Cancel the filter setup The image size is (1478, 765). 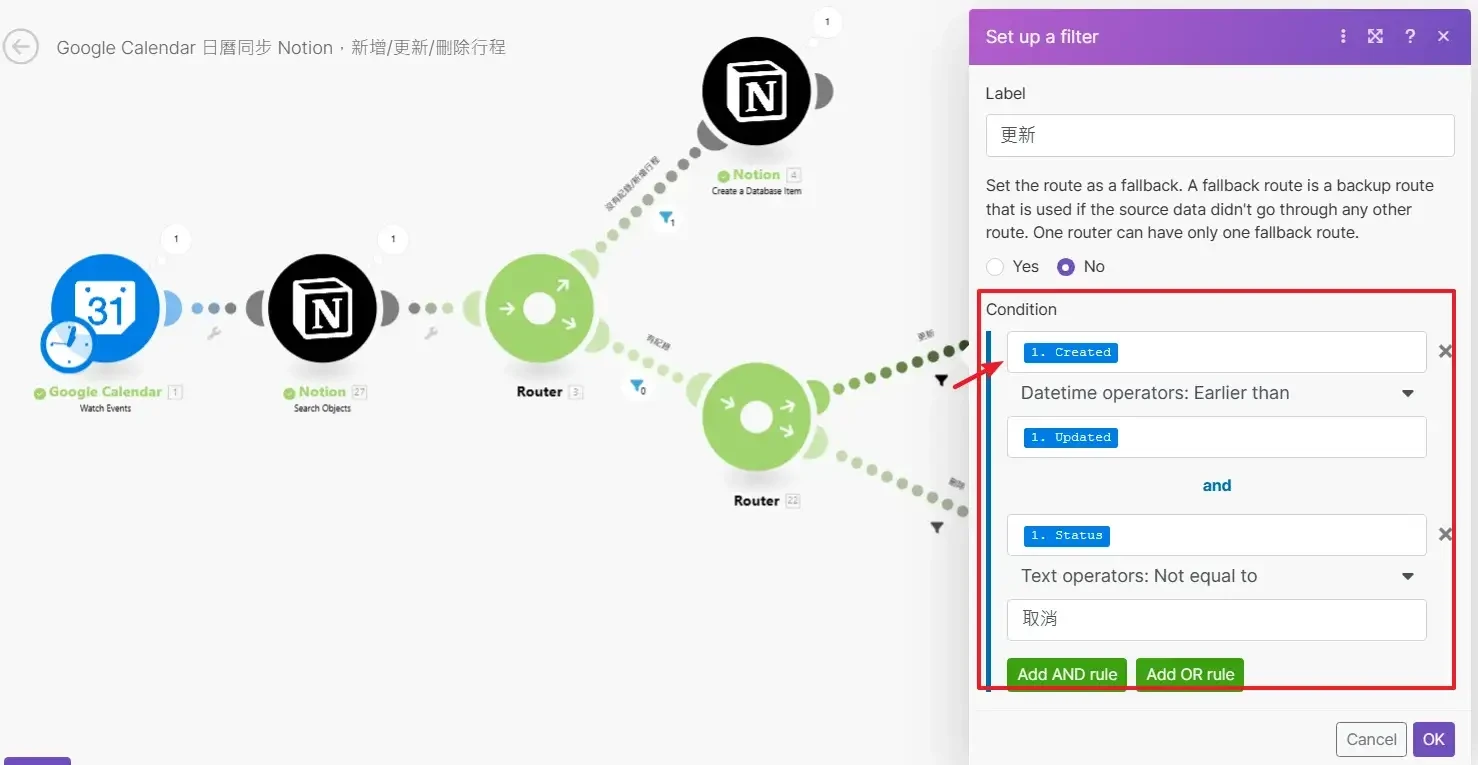1371,739
